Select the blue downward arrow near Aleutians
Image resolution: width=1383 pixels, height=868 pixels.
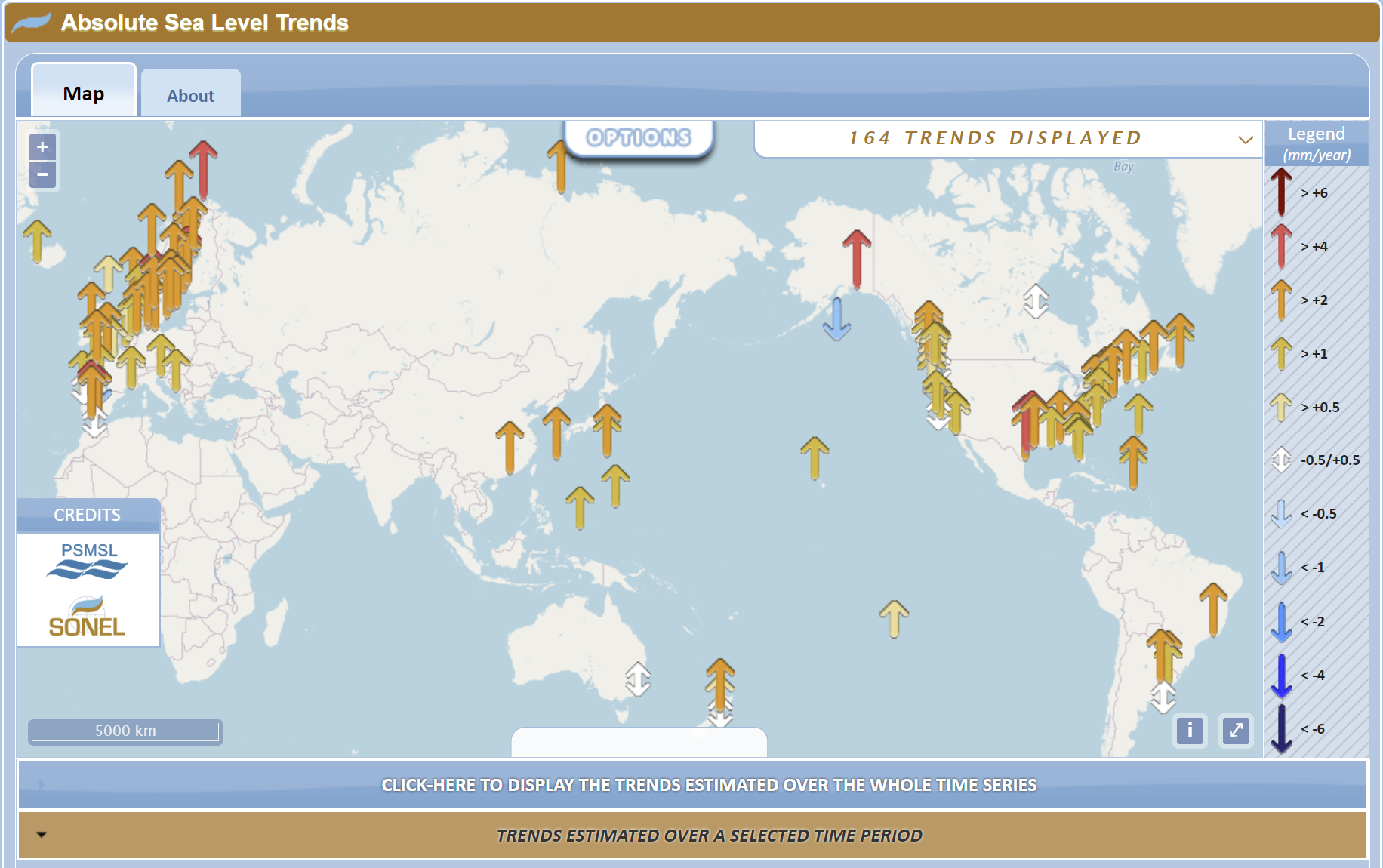click(x=836, y=319)
